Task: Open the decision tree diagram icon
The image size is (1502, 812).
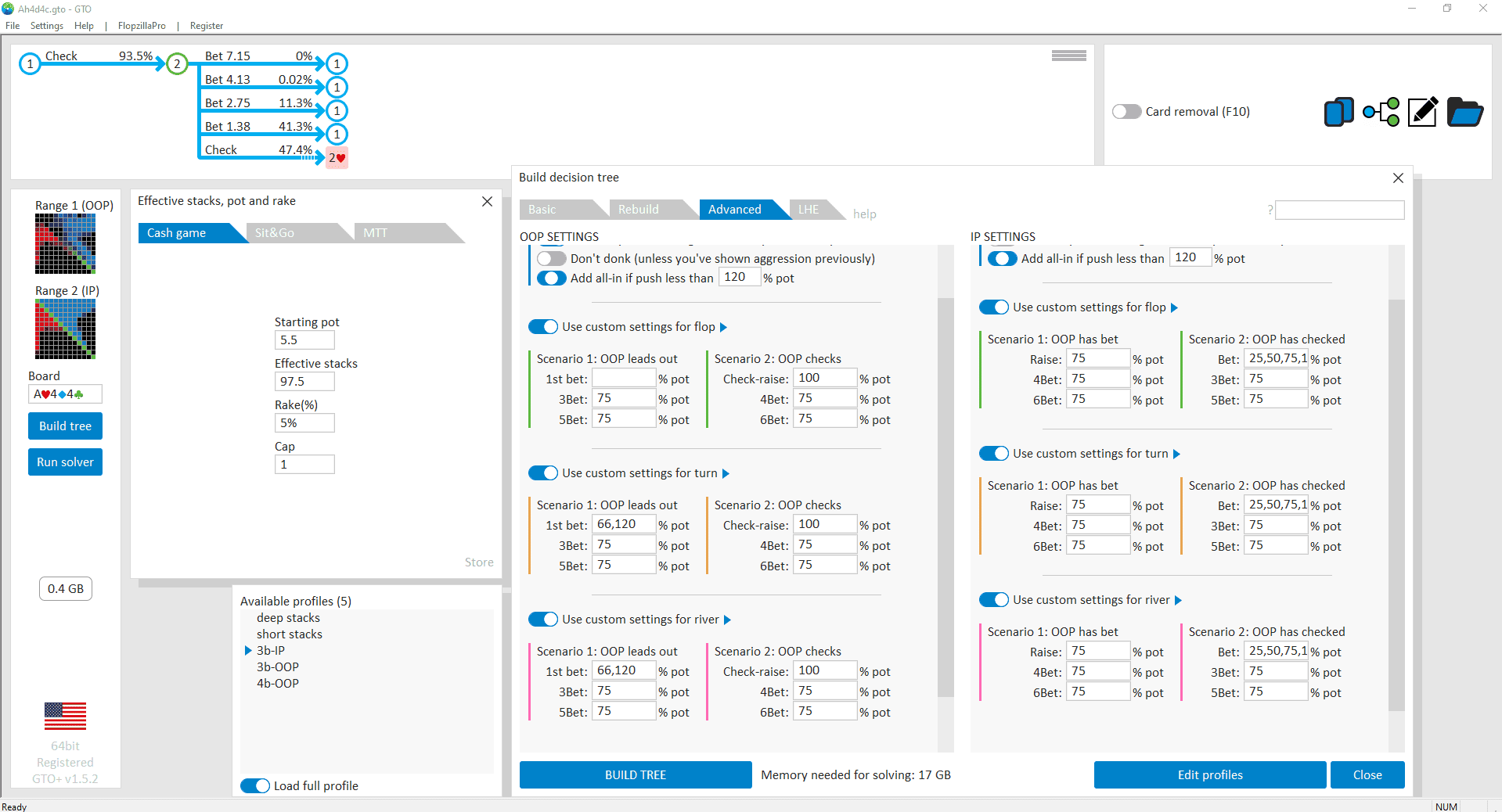Action: coord(1381,112)
